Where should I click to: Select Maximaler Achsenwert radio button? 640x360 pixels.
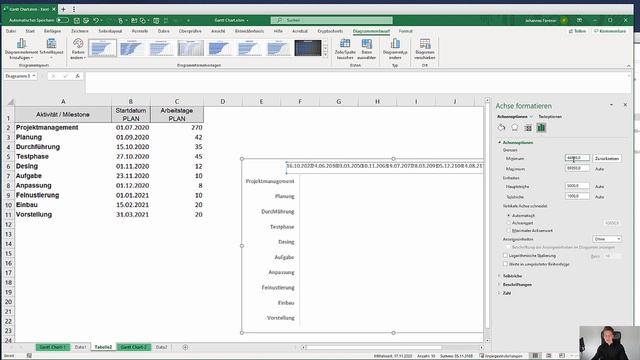click(x=509, y=231)
